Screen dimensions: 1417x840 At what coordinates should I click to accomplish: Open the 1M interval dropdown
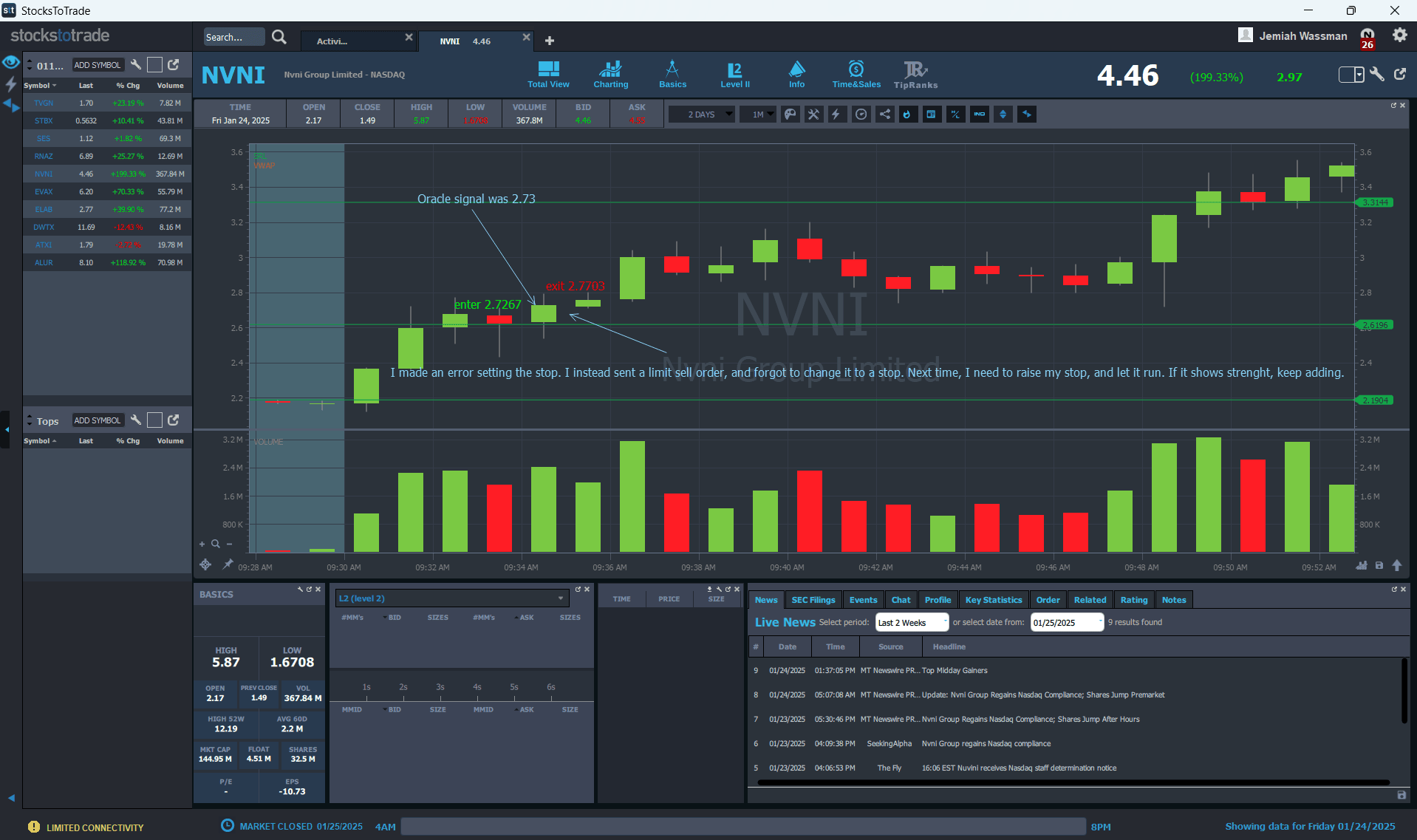coord(759,115)
